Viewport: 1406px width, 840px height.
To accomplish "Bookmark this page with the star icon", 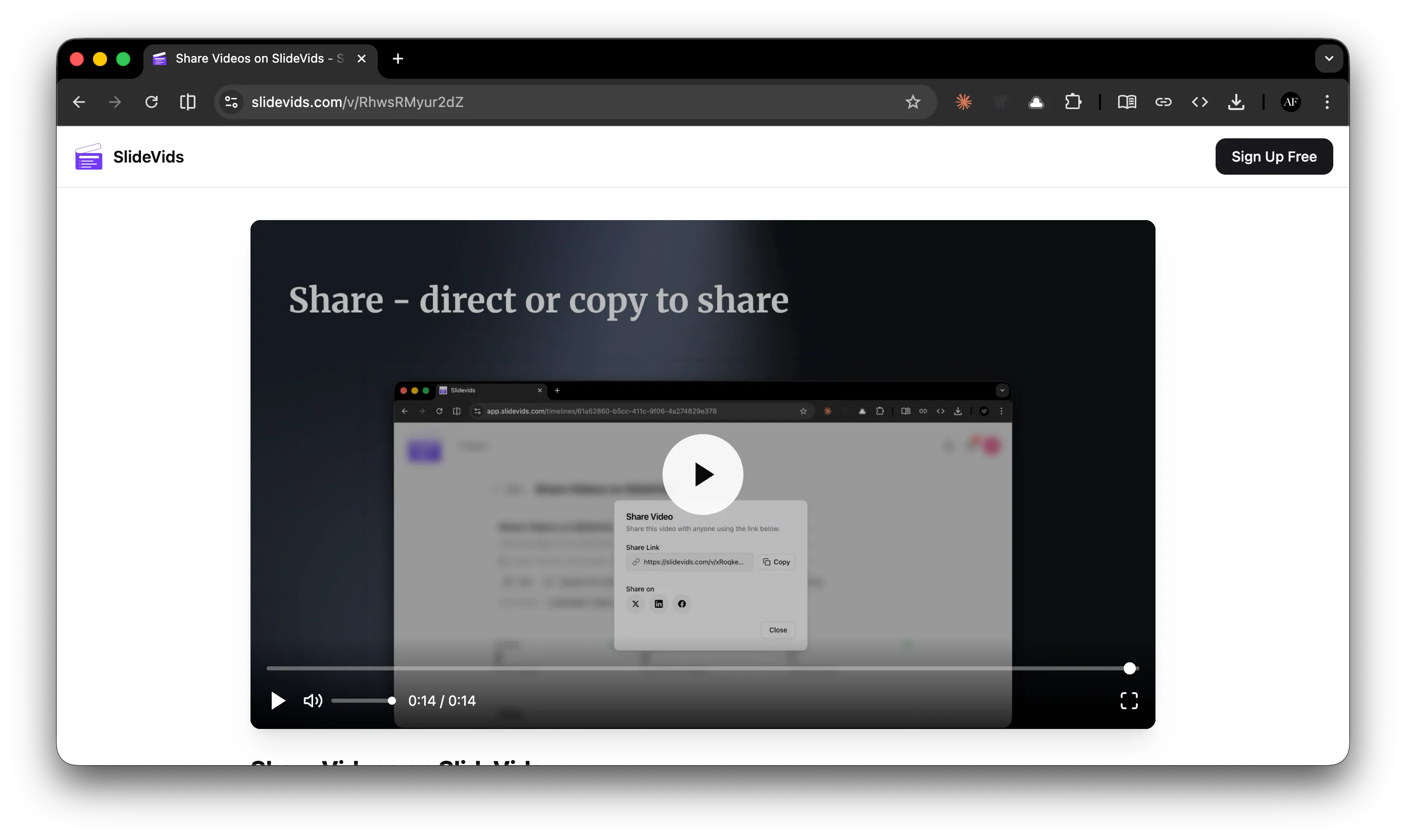I will tap(912, 102).
